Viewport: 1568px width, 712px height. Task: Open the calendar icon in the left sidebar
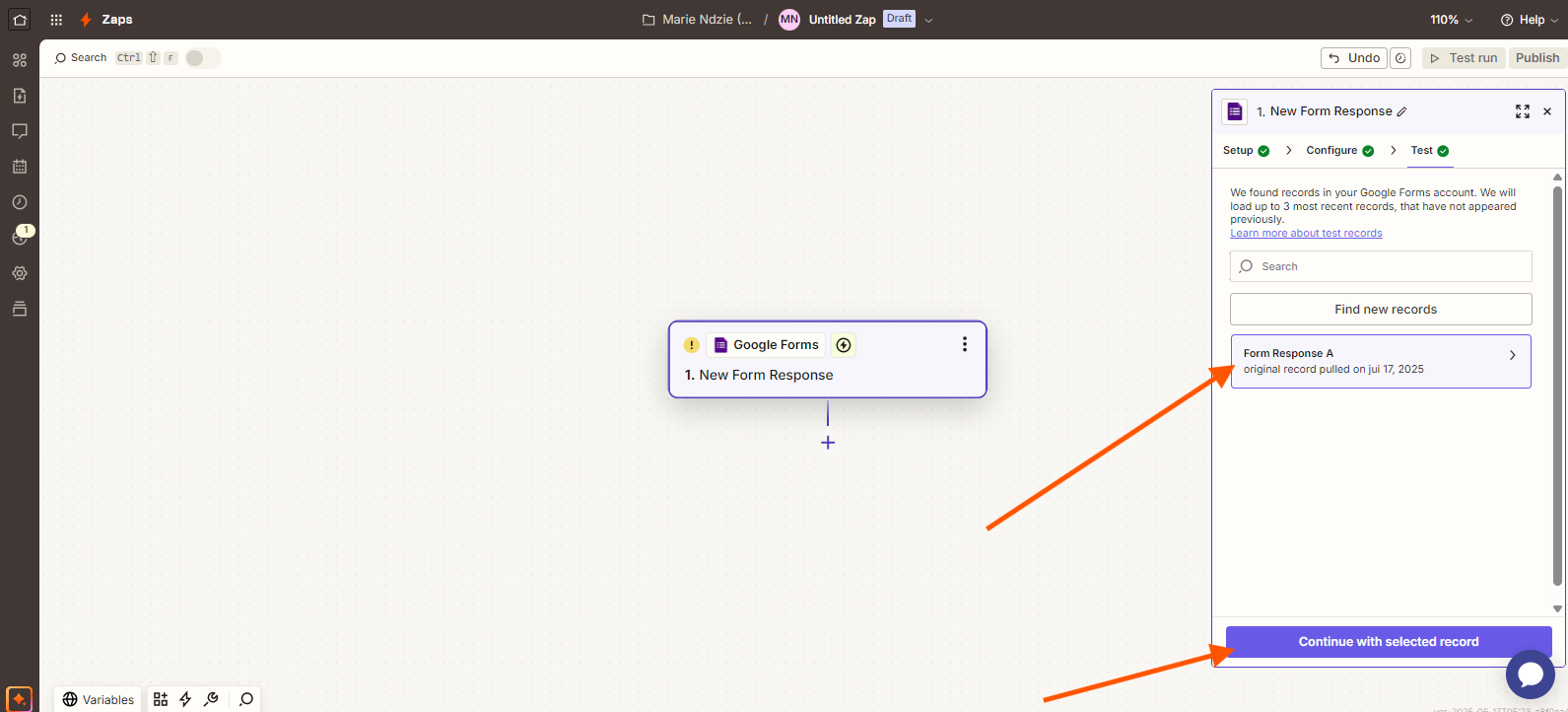(x=20, y=167)
